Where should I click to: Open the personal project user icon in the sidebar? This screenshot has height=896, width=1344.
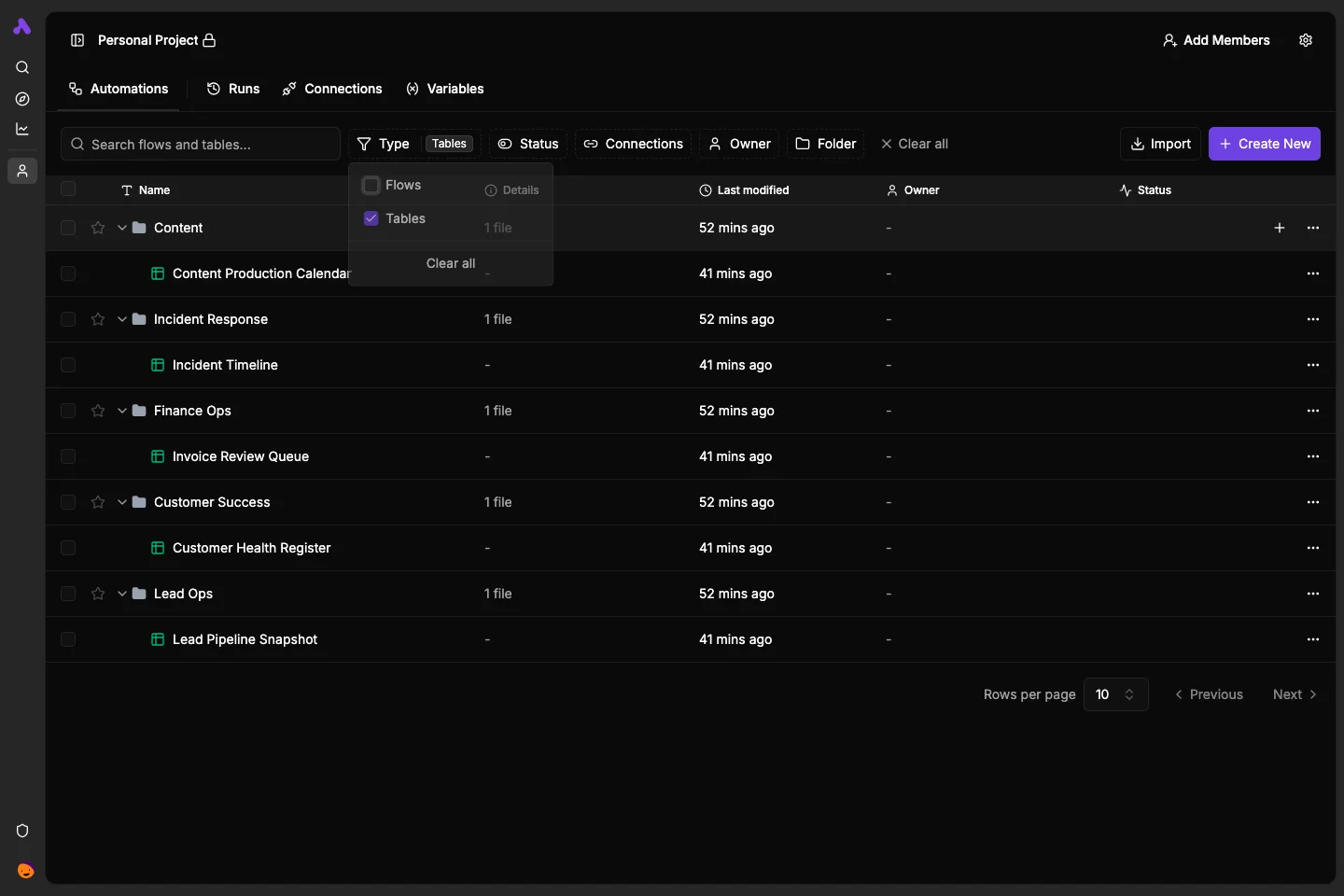click(x=22, y=171)
